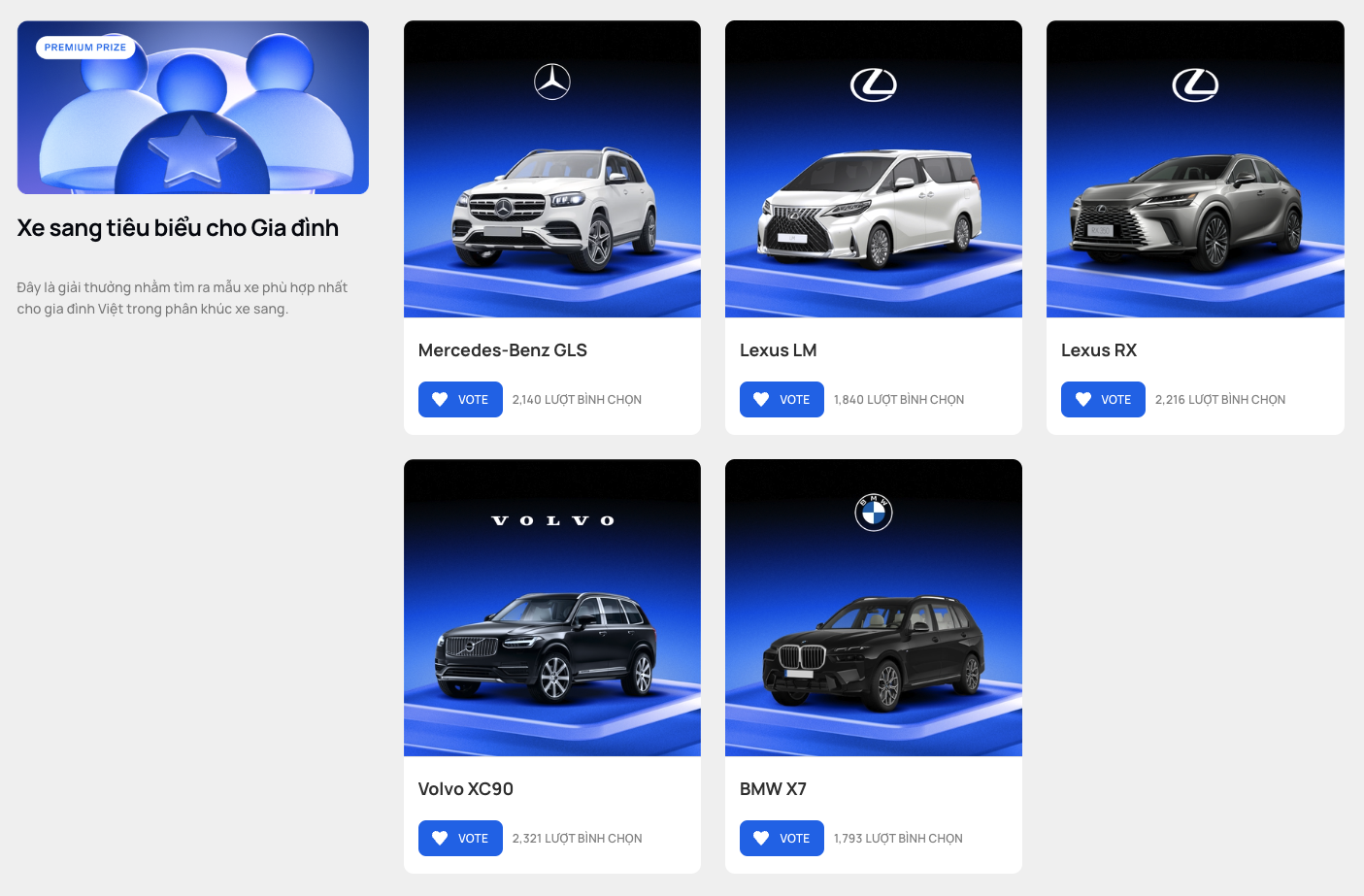Image resolution: width=1364 pixels, height=896 pixels.
Task: Click the Premium Prize badge
Action: [x=85, y=48]
